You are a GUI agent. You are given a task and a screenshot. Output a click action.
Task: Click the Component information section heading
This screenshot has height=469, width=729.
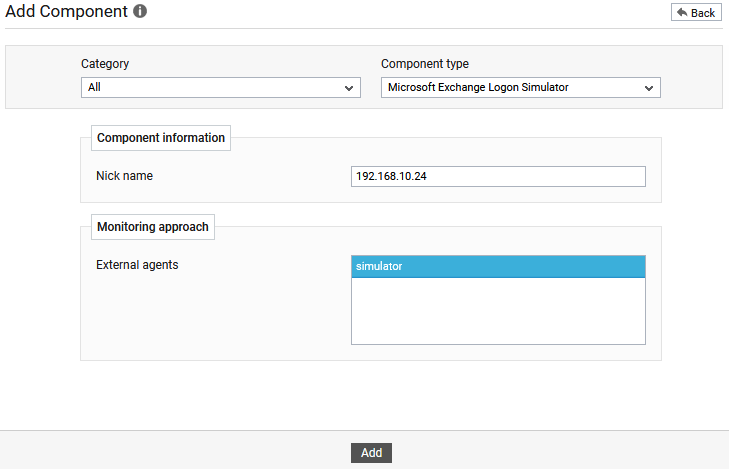click(161, 138)
